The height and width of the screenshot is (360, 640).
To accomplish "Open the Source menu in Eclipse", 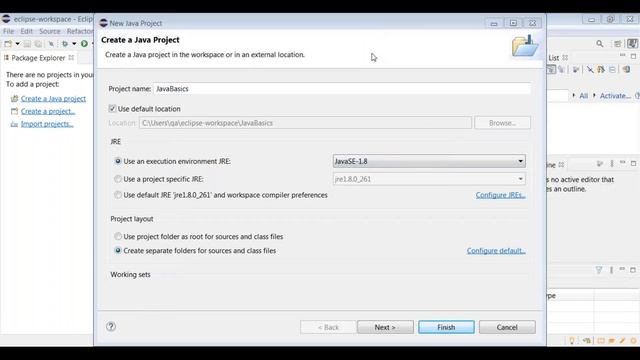I will pos(49,31).
